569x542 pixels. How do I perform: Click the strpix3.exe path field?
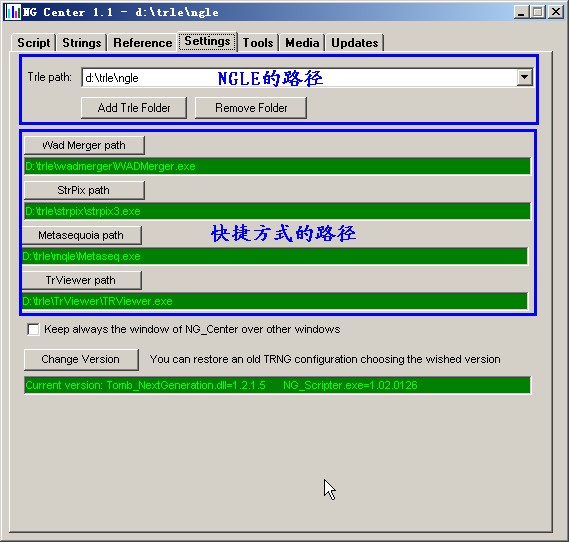tap(277, 211)
